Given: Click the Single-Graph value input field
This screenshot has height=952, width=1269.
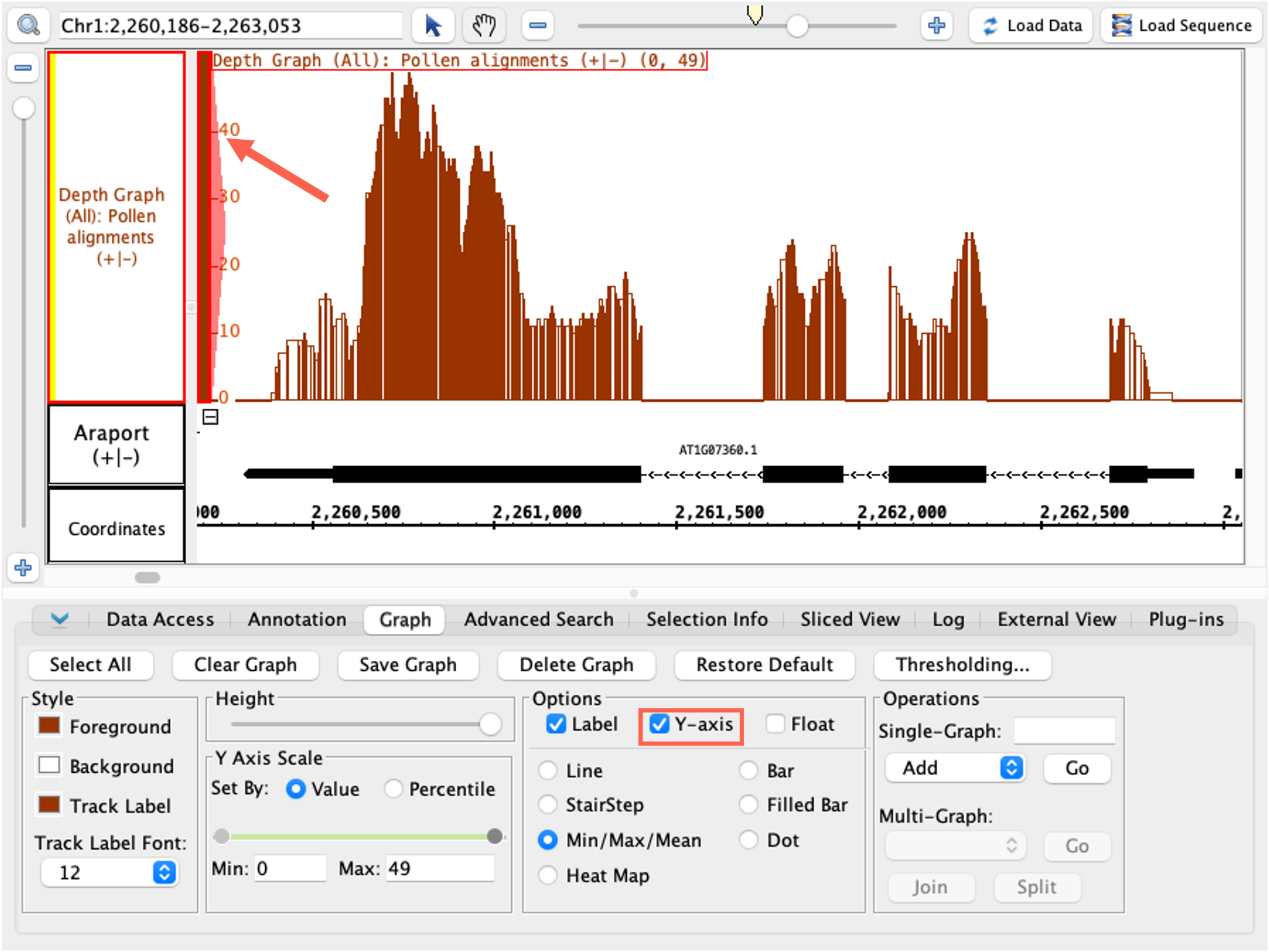Looking at the screenshot, I should (x=1064, y=731).
